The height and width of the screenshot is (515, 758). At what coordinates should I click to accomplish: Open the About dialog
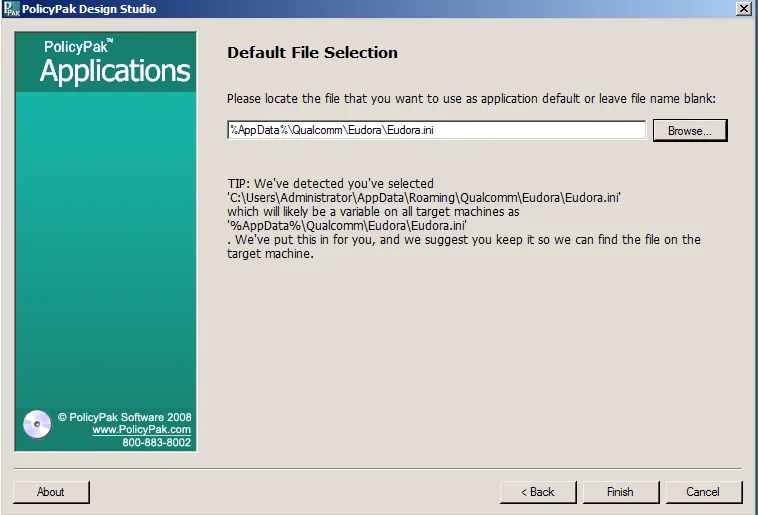(51, 492)
